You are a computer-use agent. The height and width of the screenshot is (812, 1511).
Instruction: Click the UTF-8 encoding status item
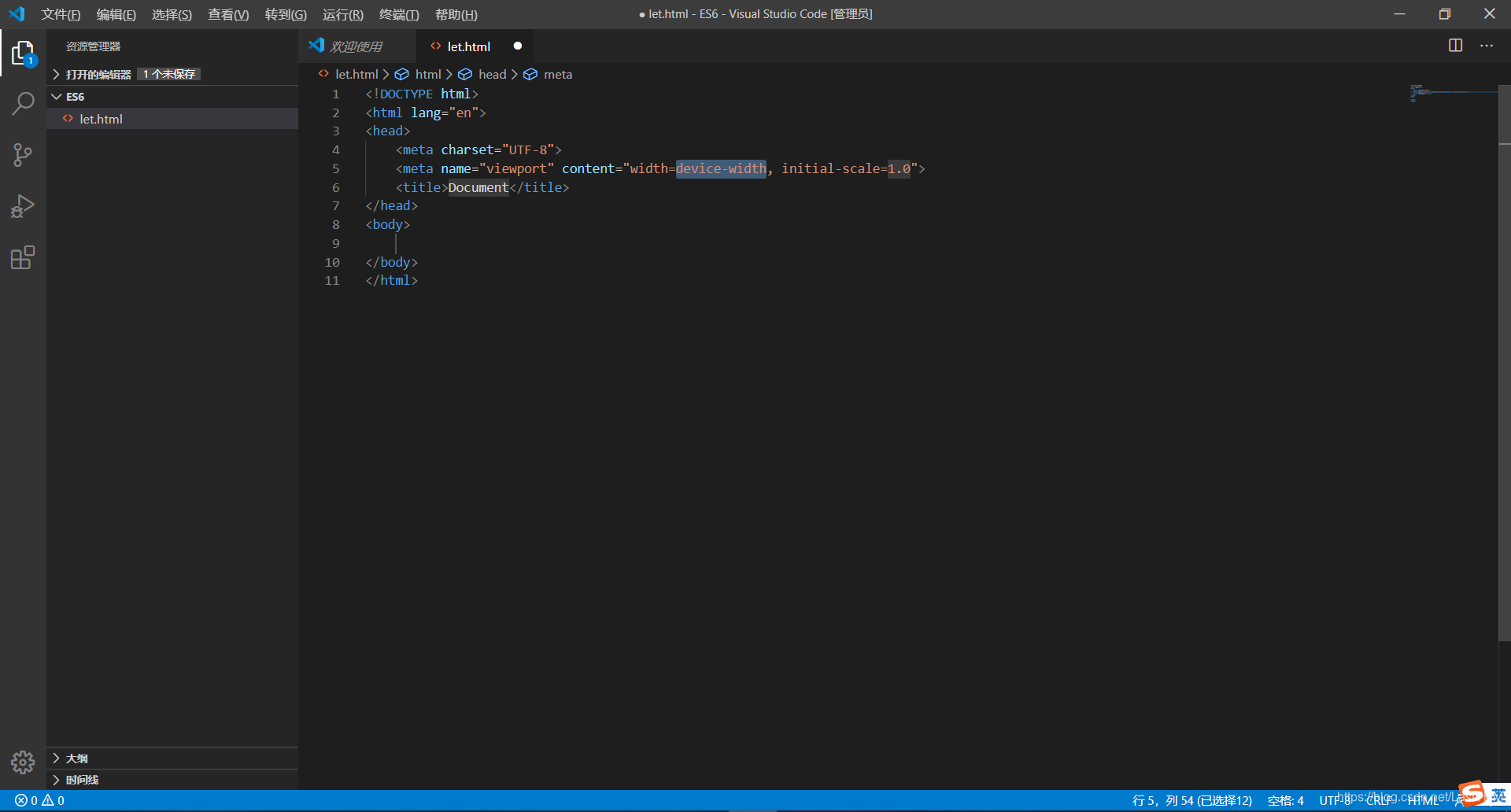pyautogui.click(x=1336, y=800)
